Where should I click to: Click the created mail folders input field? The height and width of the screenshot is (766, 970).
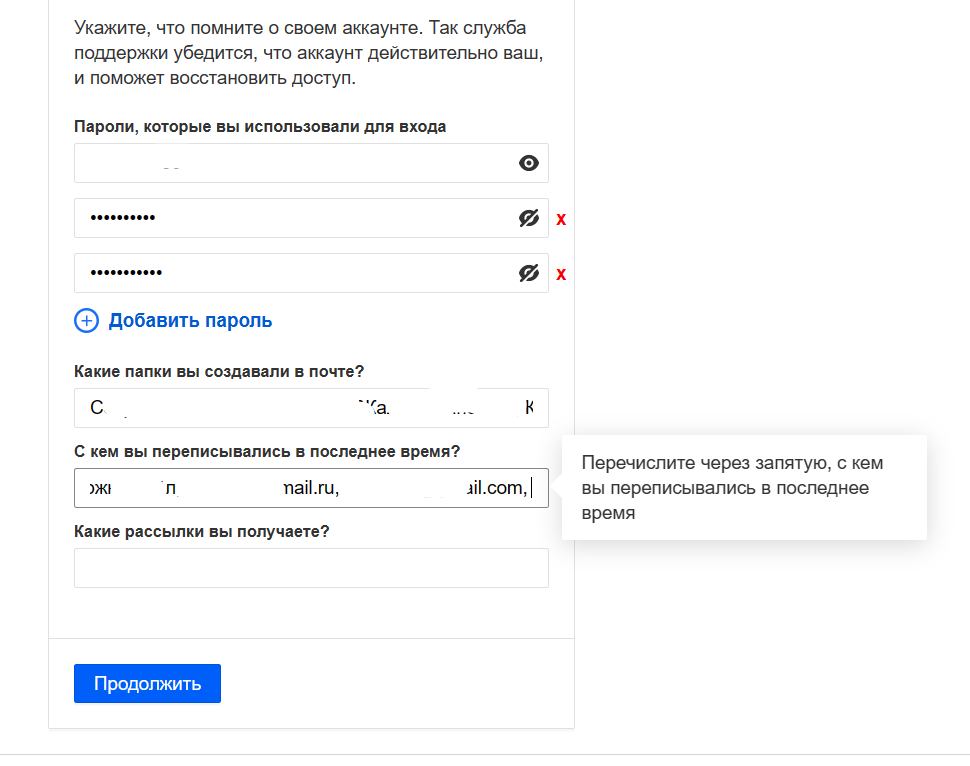tap(311, 408)
